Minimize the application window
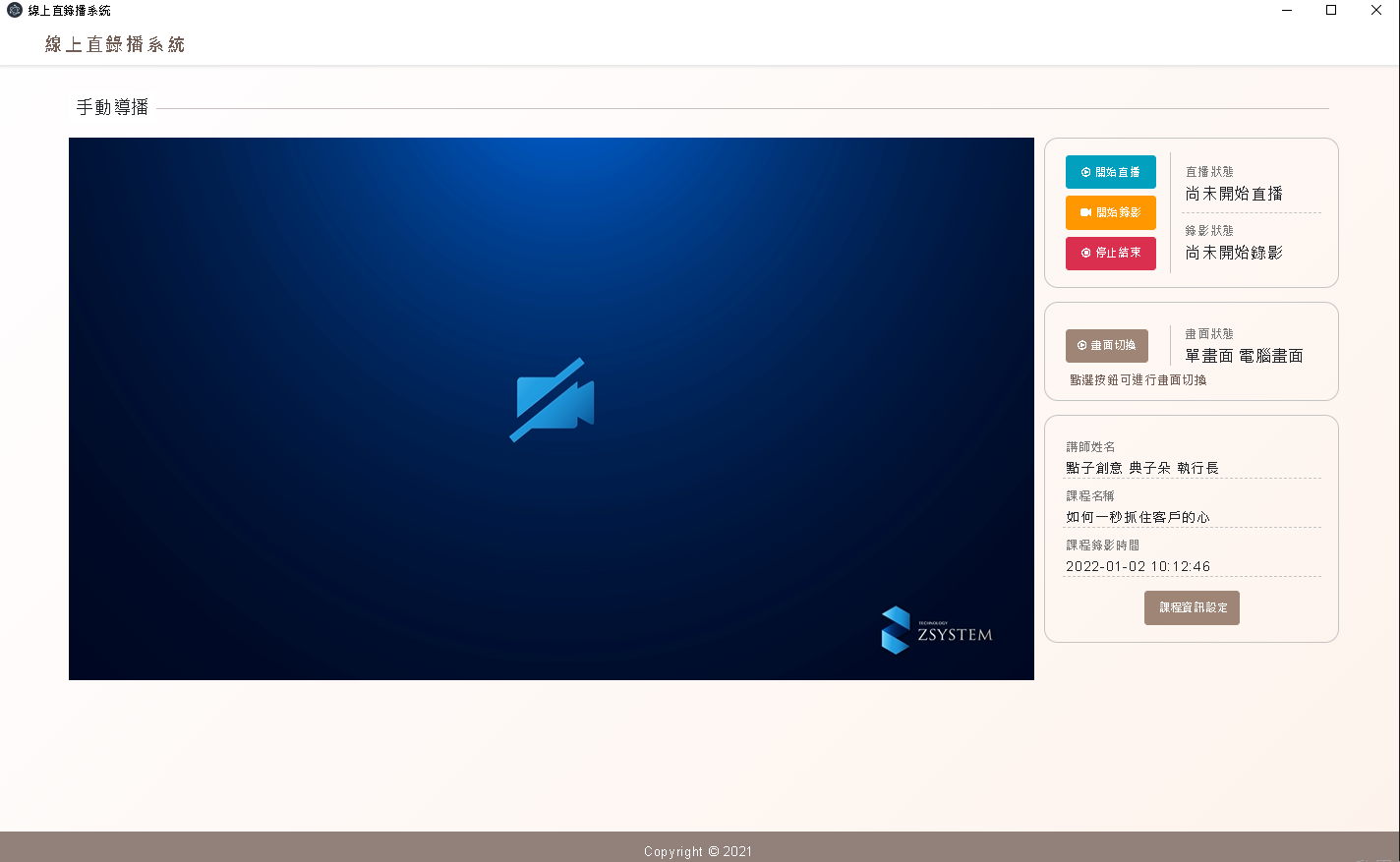This screenshot has width=1400, height=862. (1288, 10)
